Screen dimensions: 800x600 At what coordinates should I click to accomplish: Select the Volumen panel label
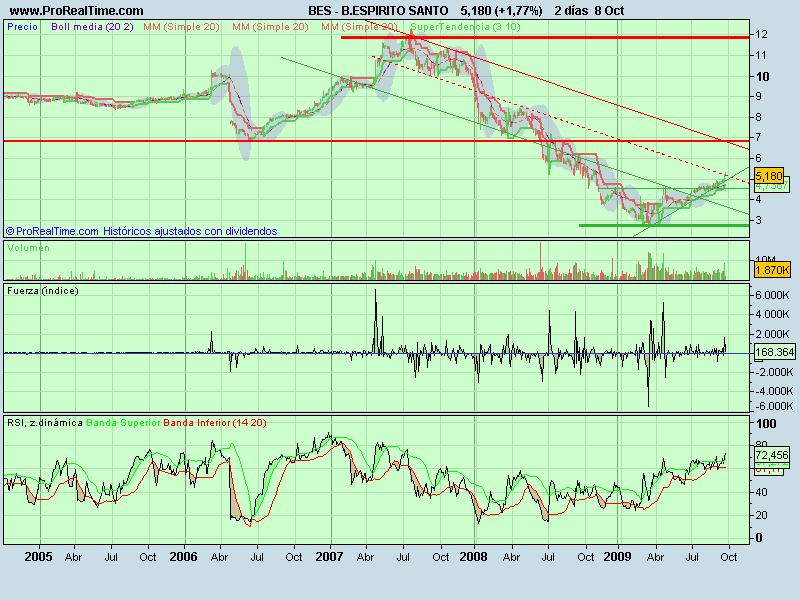[29, 248]
